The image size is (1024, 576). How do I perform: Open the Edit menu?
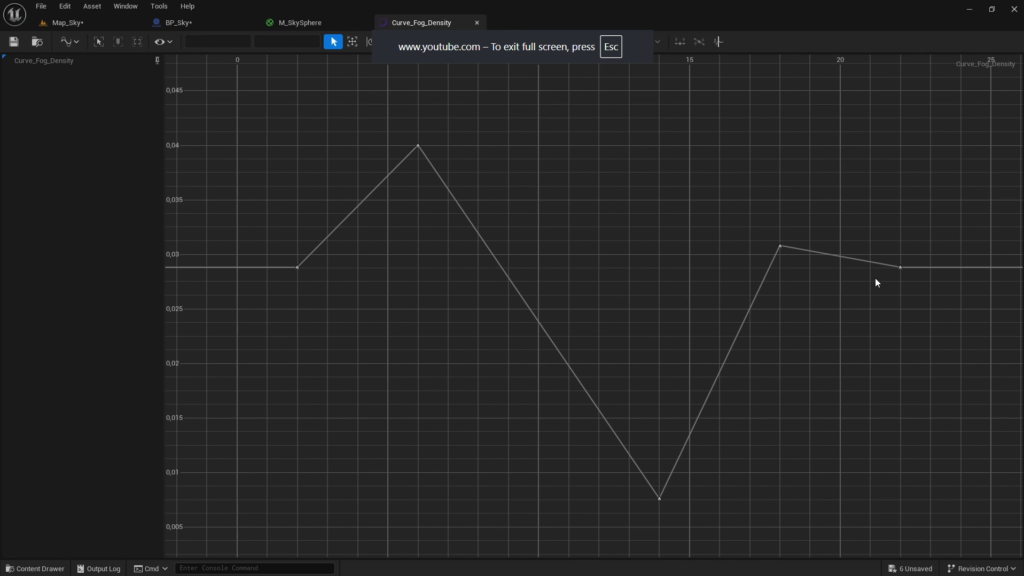tap(65, 7)
